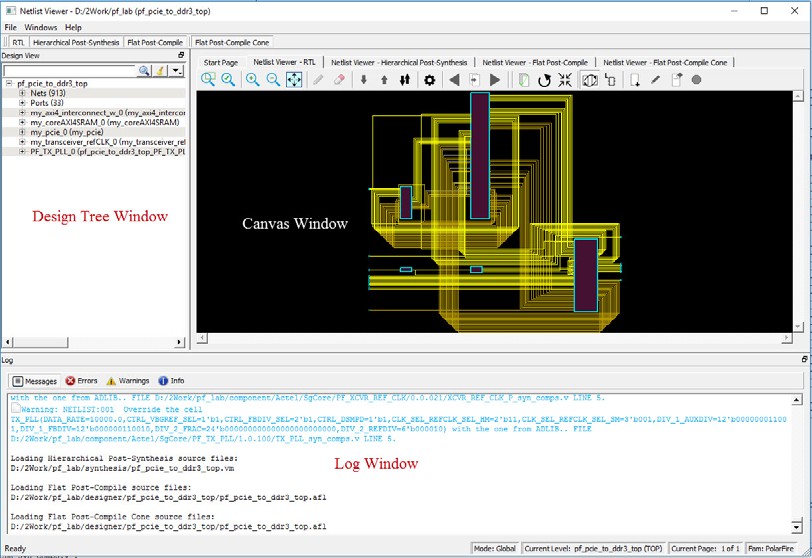
Task: Toggle the Warnings filter in Log
Action: tap(127, 381)
